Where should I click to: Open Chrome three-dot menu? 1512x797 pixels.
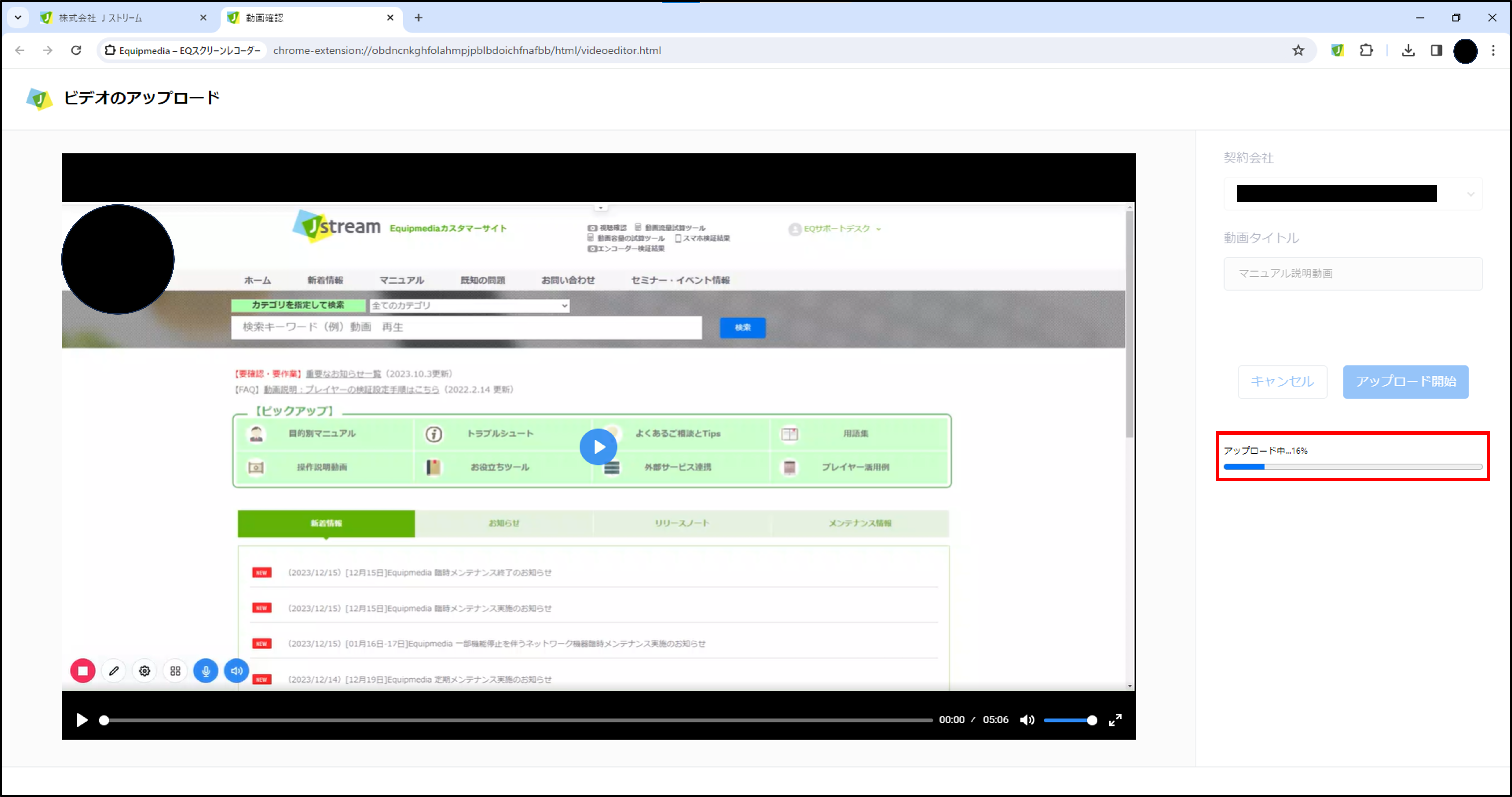coord(1493,51)
